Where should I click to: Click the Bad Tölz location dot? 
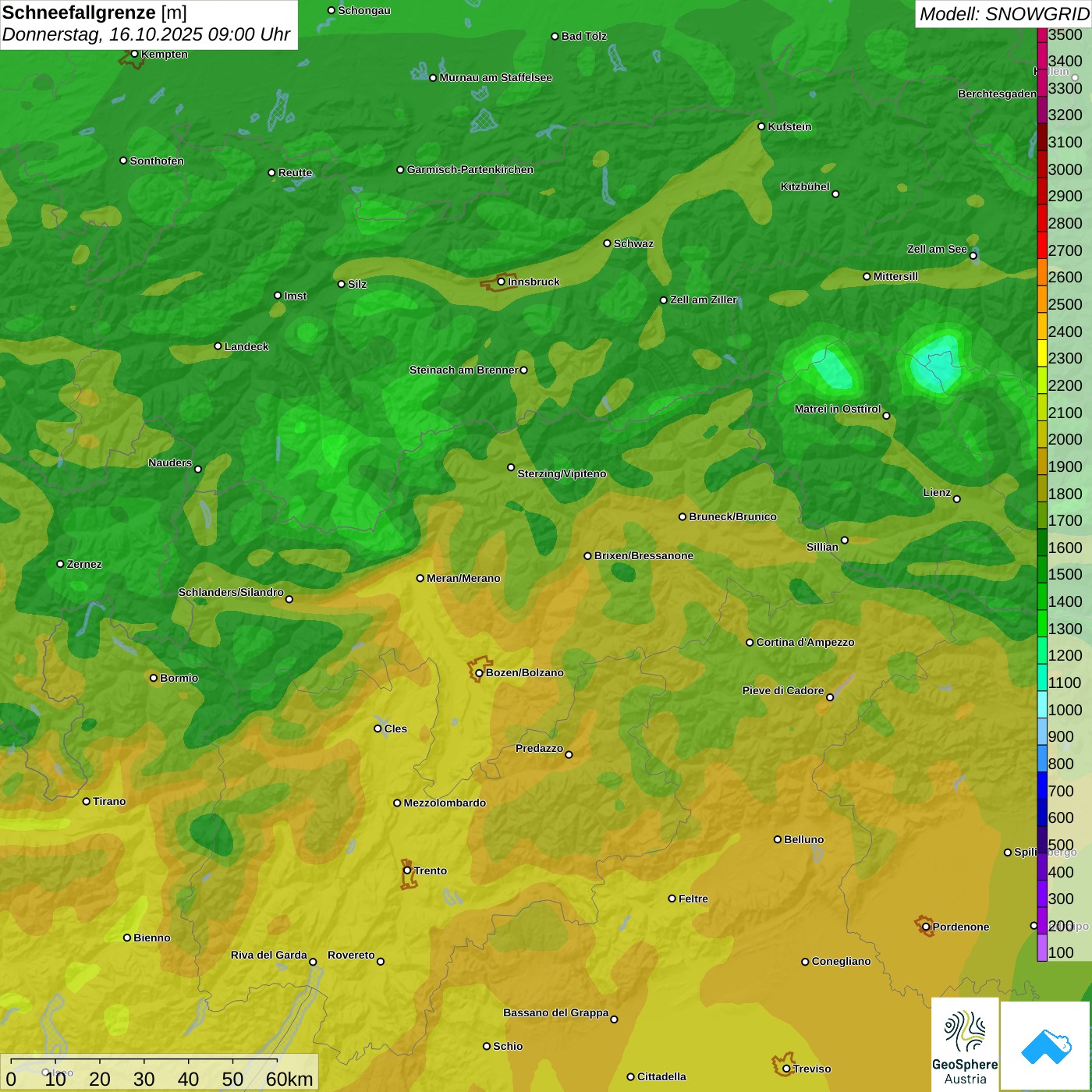pyautogui.click(x=555, y=37)
